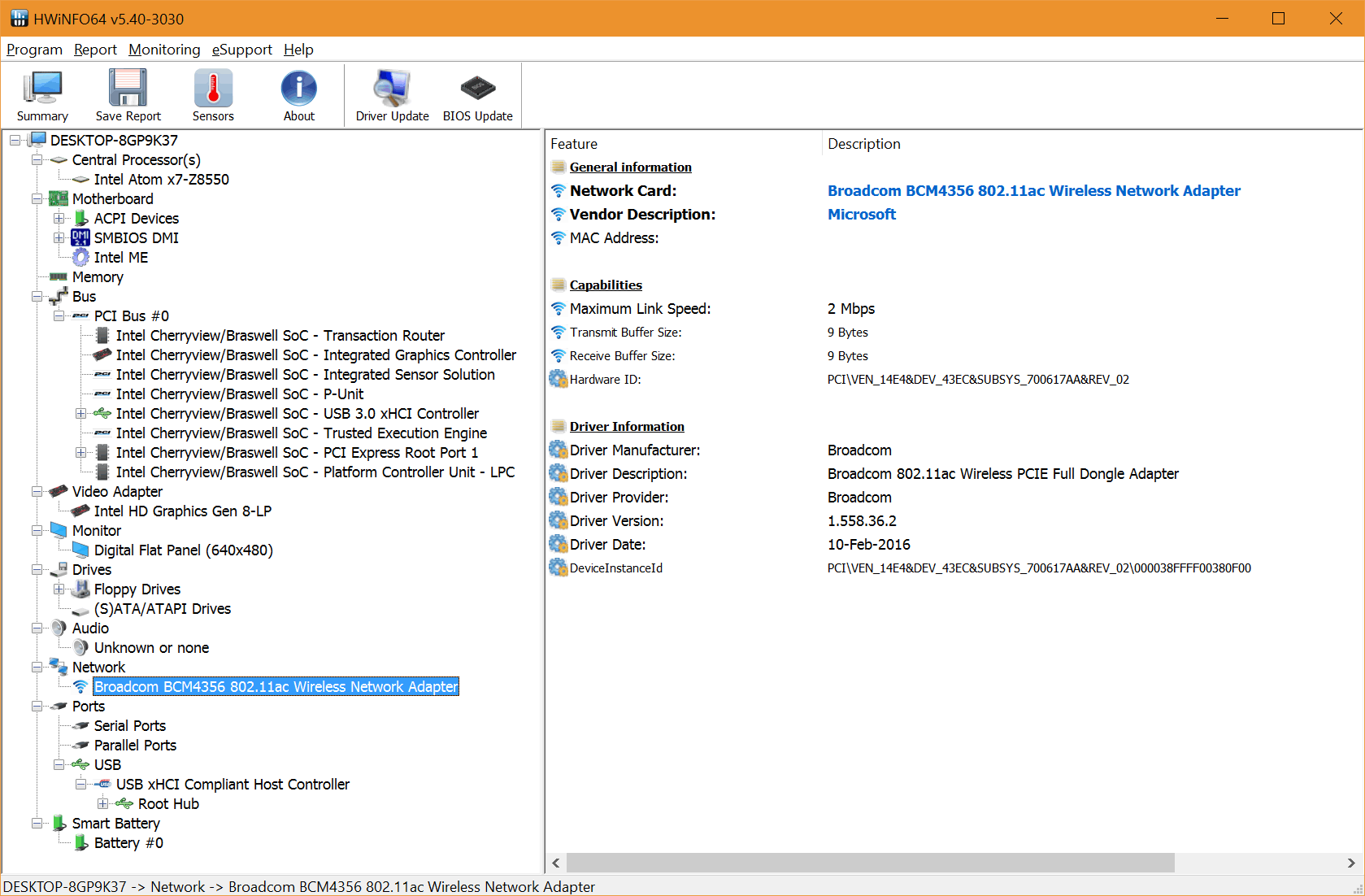Click the DESKTOP-8GP9K37 computer icon
Viewport: 1365px width, 896px height.
(x=37, y=140)
